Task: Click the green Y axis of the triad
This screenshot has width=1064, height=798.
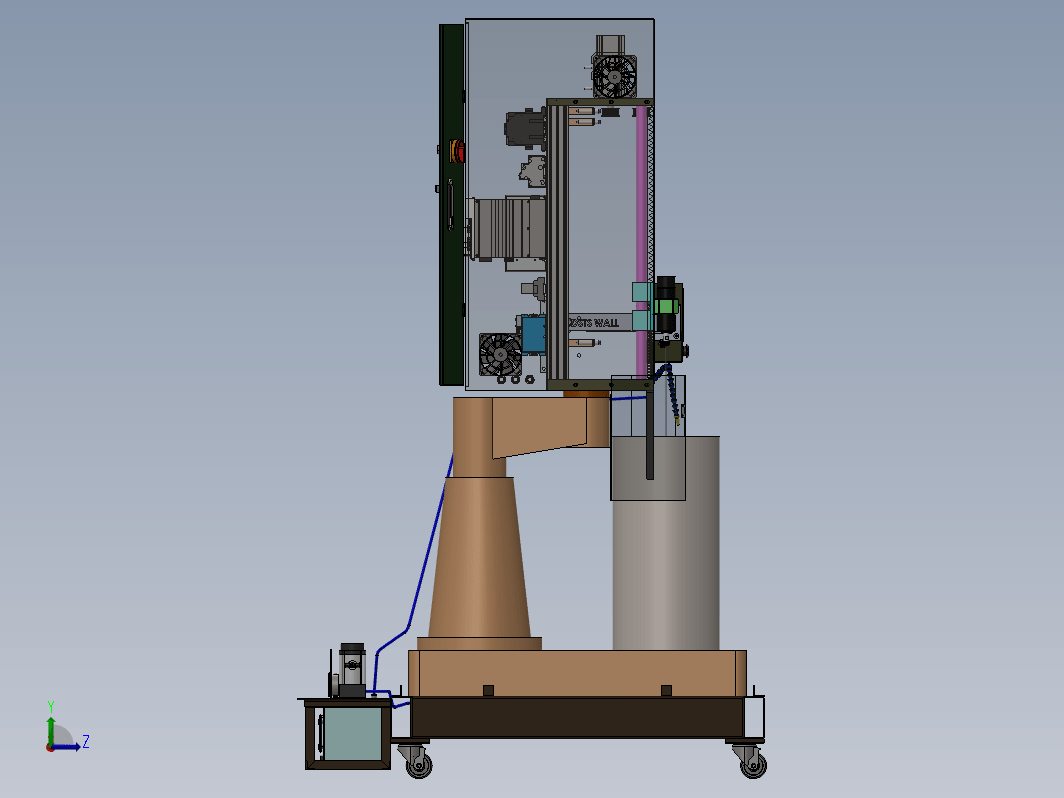Action: click(x=51, y=732)
